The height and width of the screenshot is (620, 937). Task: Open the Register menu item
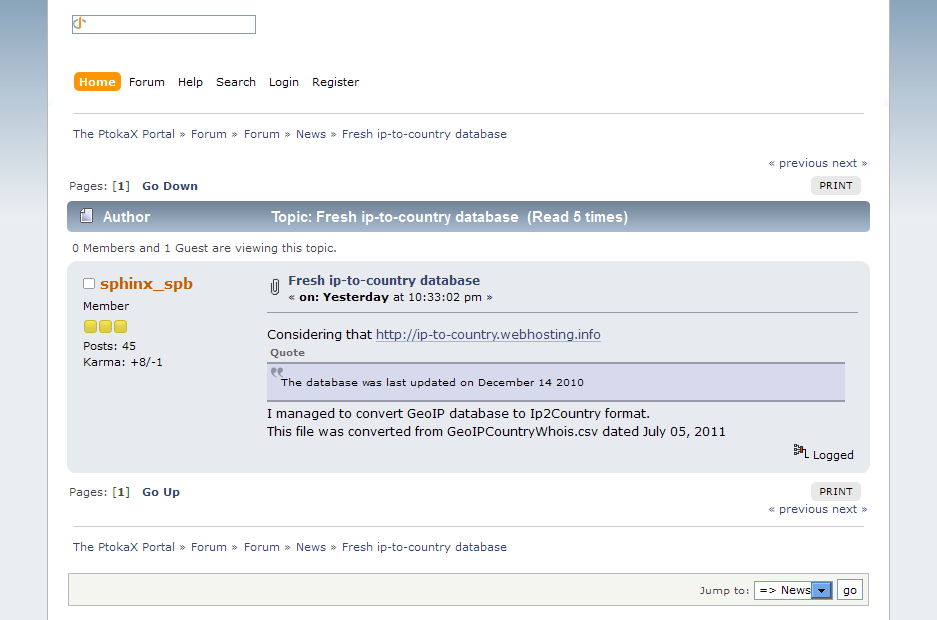tap(335, 82)
